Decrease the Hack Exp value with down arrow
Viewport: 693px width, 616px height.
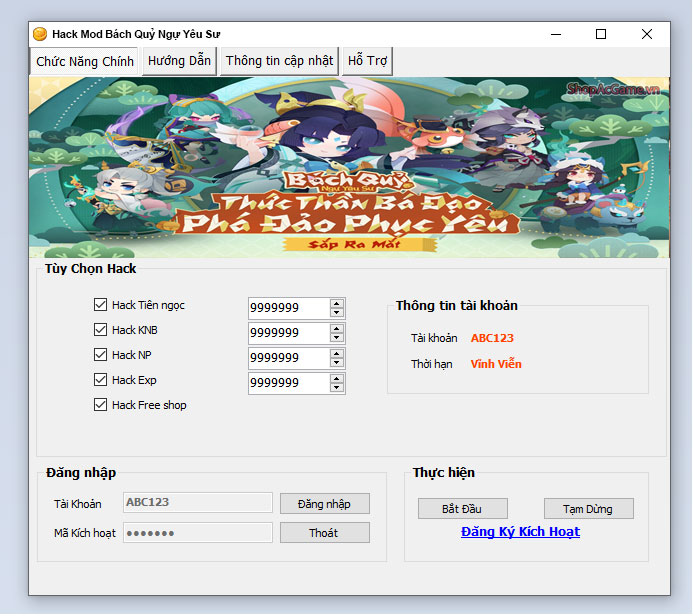337,388
